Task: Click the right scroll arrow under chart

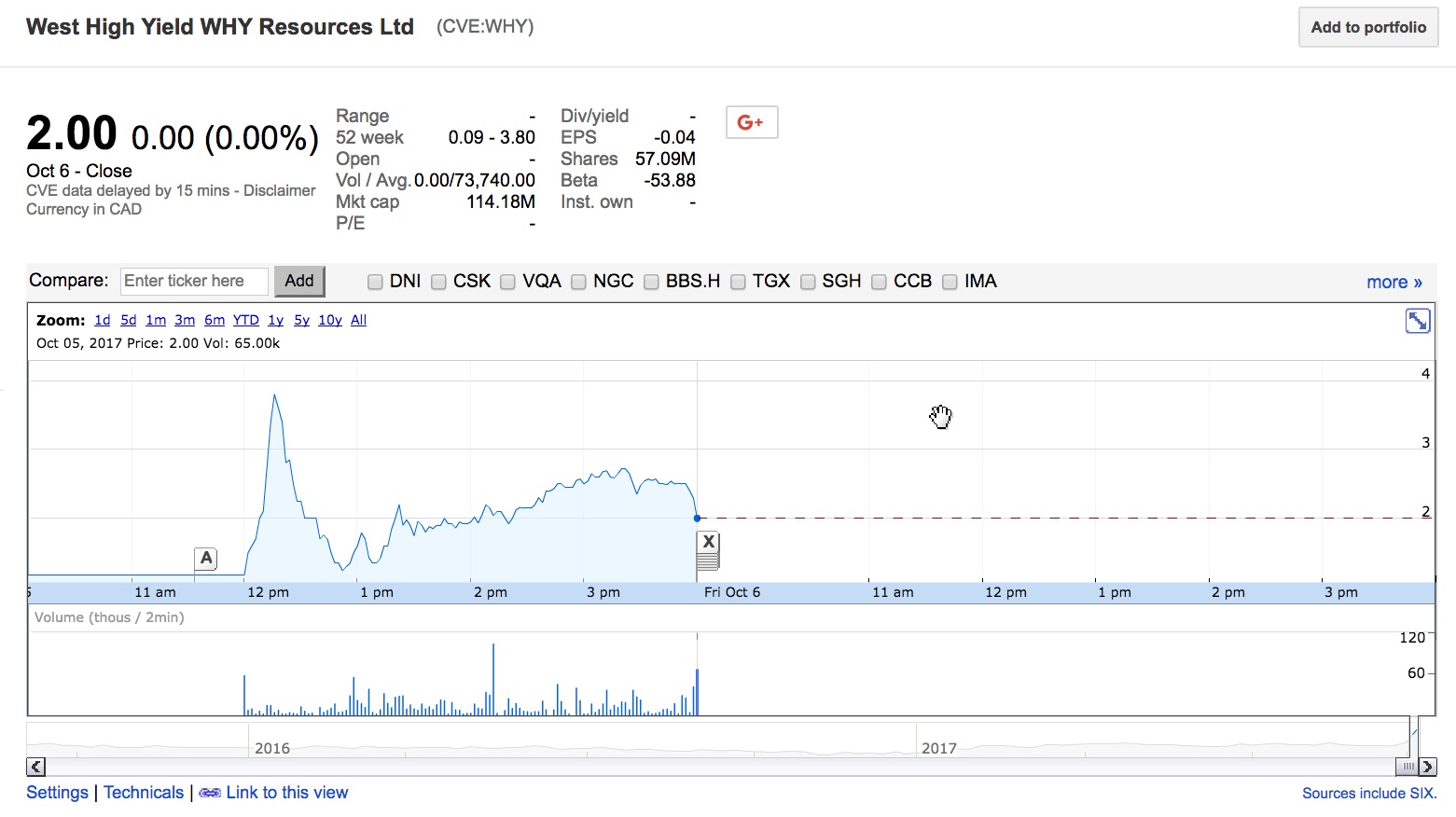Action: (1427, 767)
